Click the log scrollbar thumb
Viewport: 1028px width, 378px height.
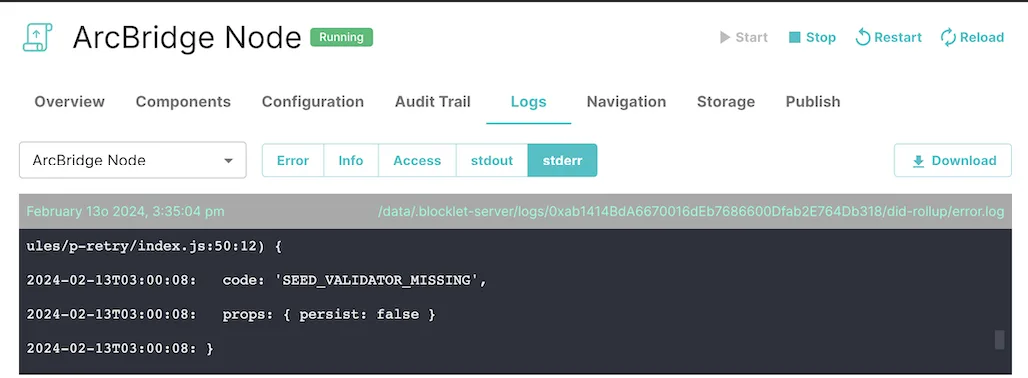999,339
